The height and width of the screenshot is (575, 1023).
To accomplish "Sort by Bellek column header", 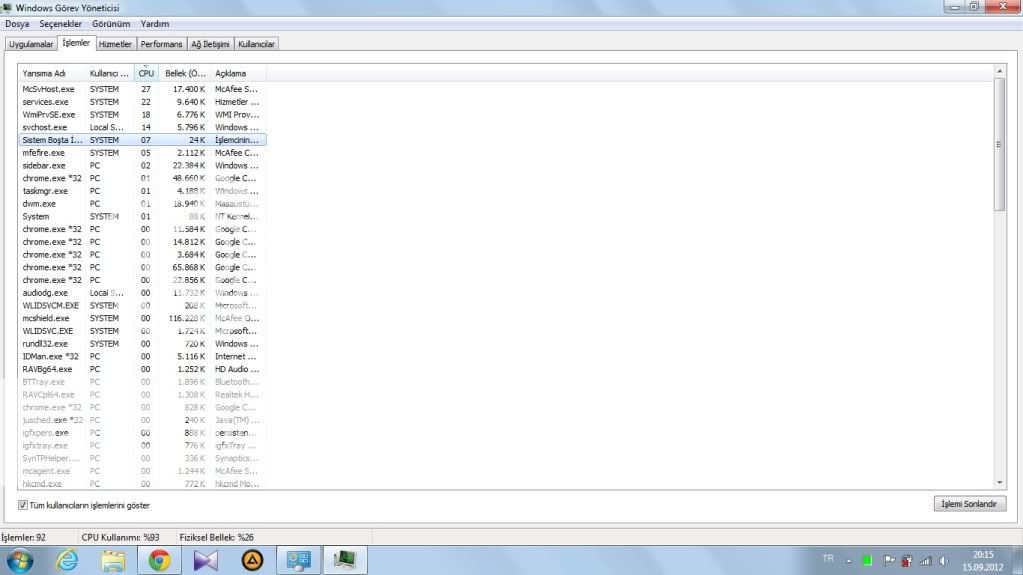I will click(x=185, y=73).
